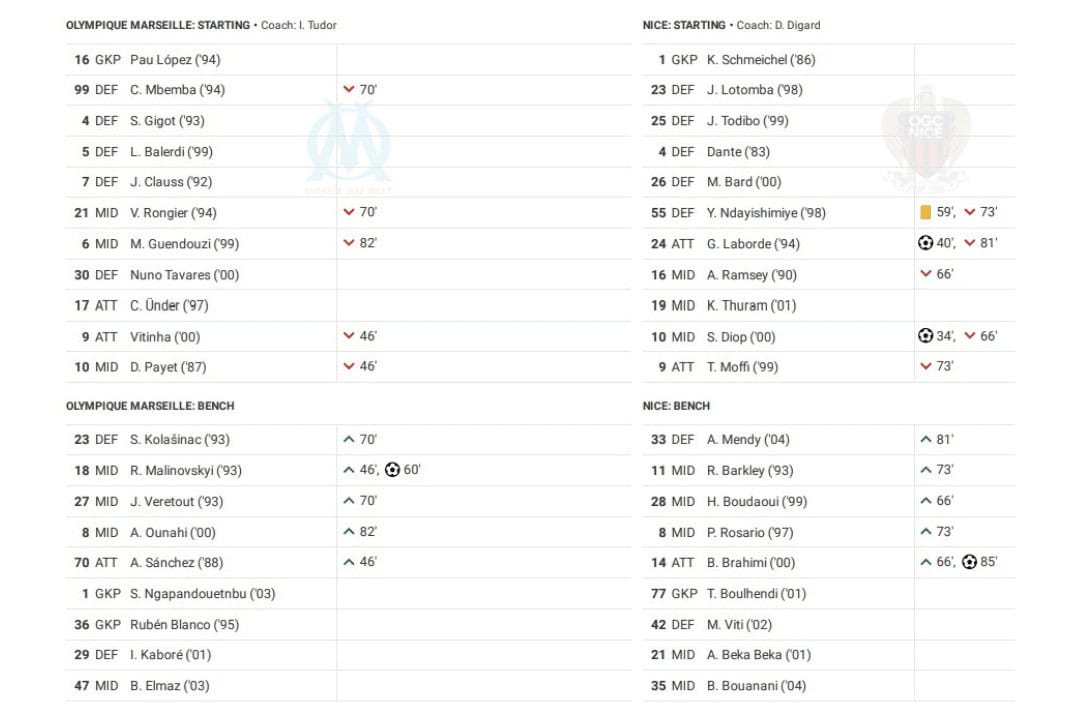This screenshot has height=712, width=1068.
Task: Click the red arrow beside A. Ramsey 66'
Action: coord(926,274)
